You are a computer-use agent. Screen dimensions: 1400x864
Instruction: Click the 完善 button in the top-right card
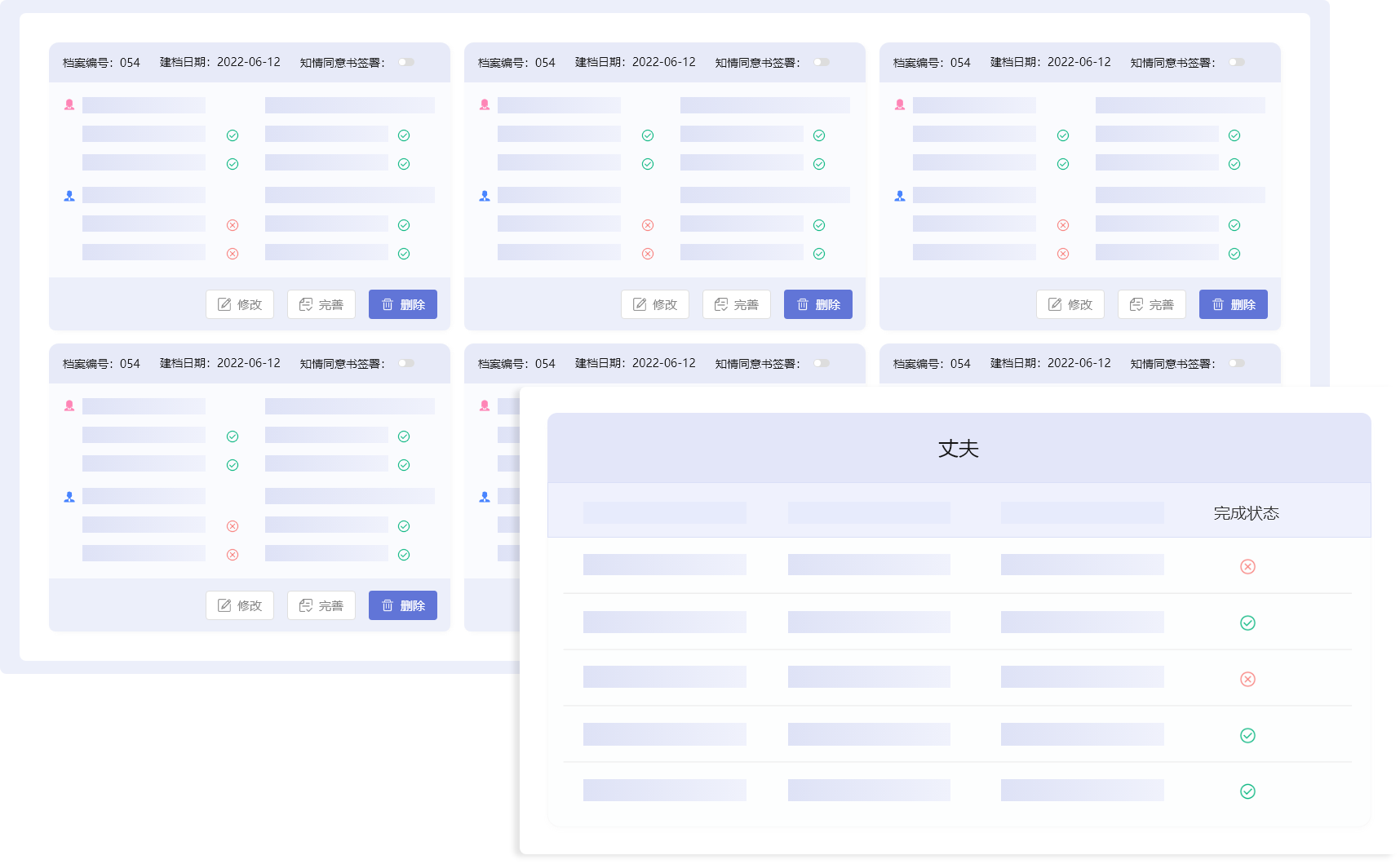pyautogui.click(x=1151, y=304)
